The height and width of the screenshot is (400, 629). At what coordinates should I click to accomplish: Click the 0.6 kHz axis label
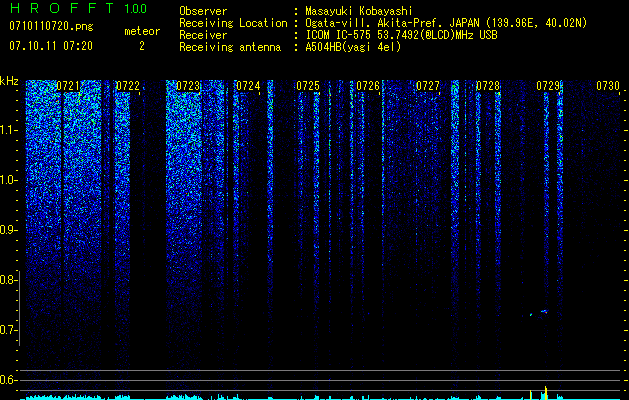[8, 380]
